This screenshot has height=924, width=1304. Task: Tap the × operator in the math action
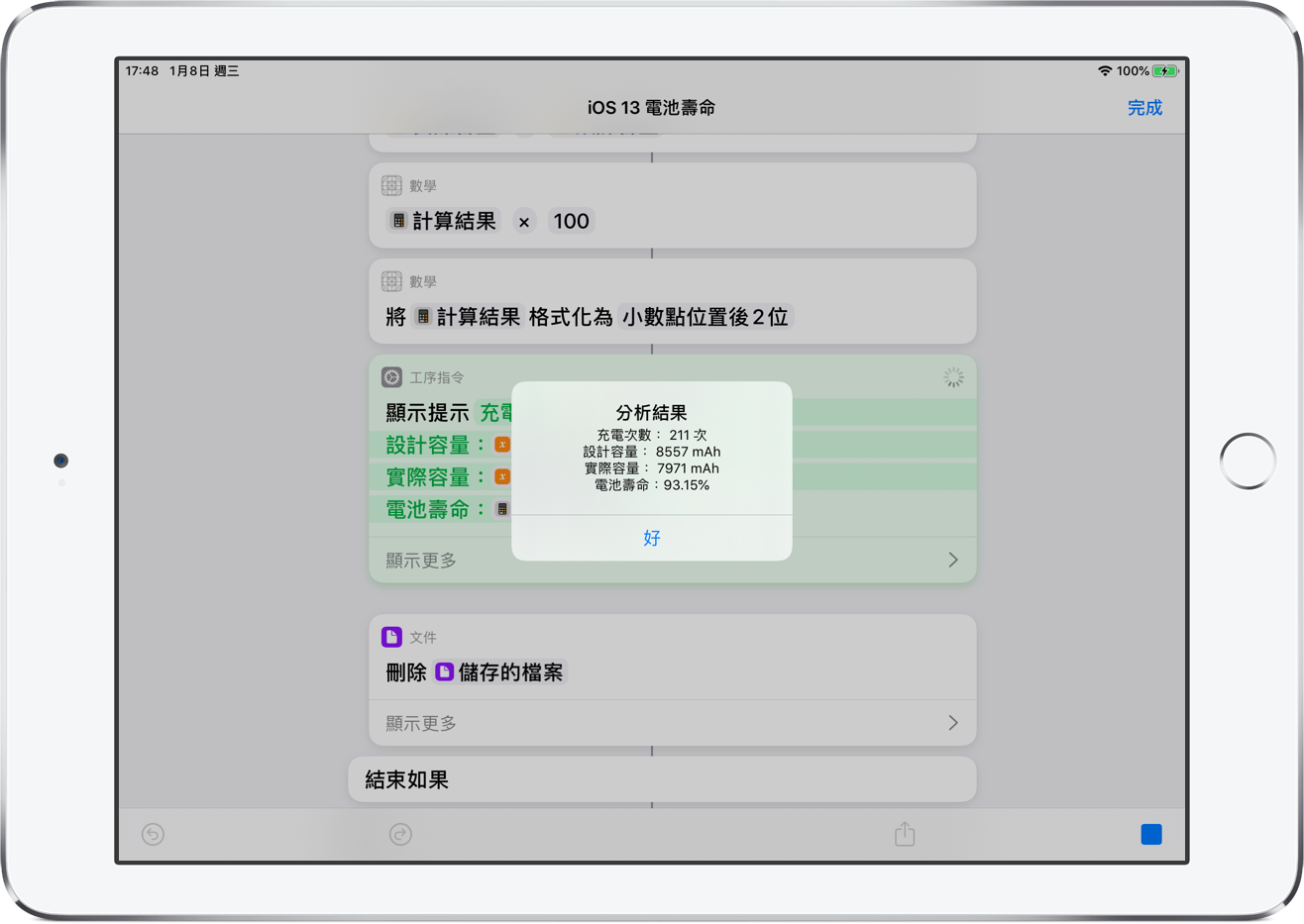click(x=524, y=222)
